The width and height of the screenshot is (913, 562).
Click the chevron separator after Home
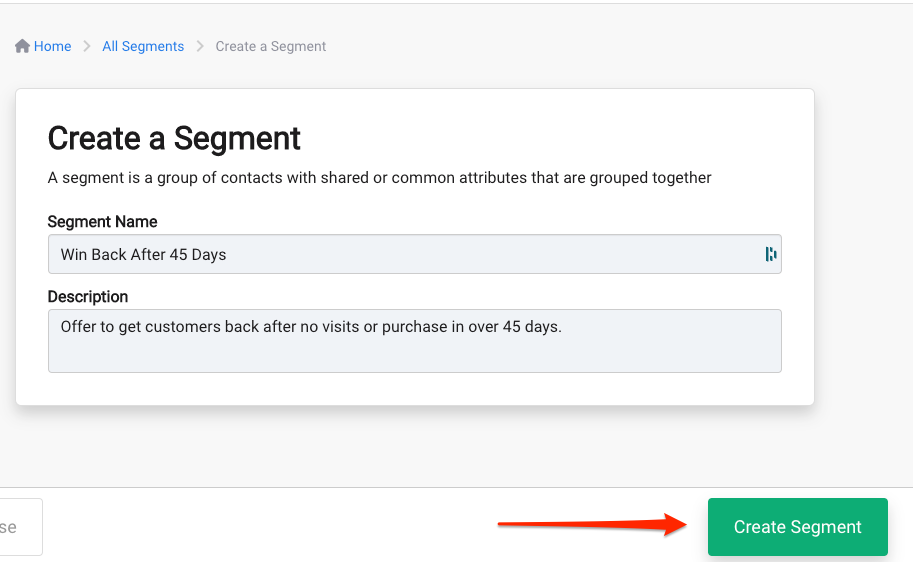[87, 46]
